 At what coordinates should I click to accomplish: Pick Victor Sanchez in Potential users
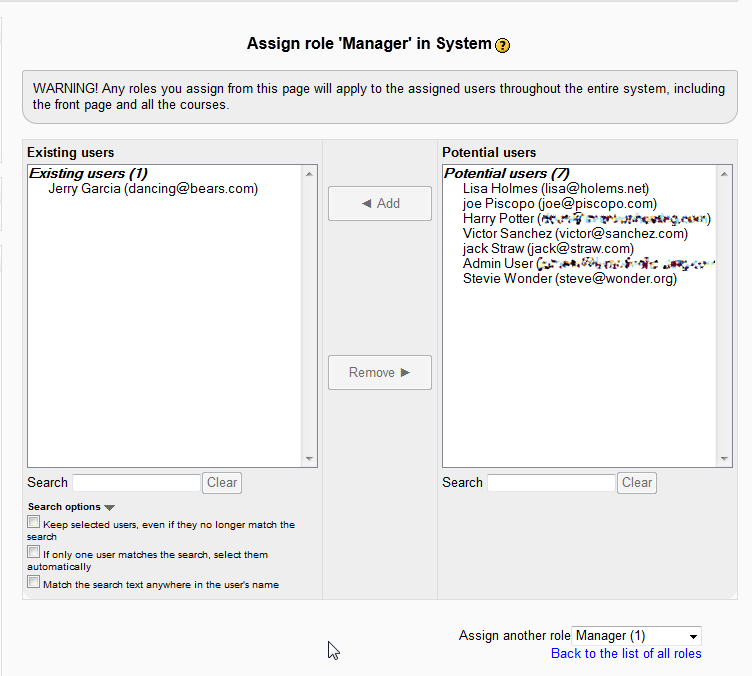click(575, 233)
